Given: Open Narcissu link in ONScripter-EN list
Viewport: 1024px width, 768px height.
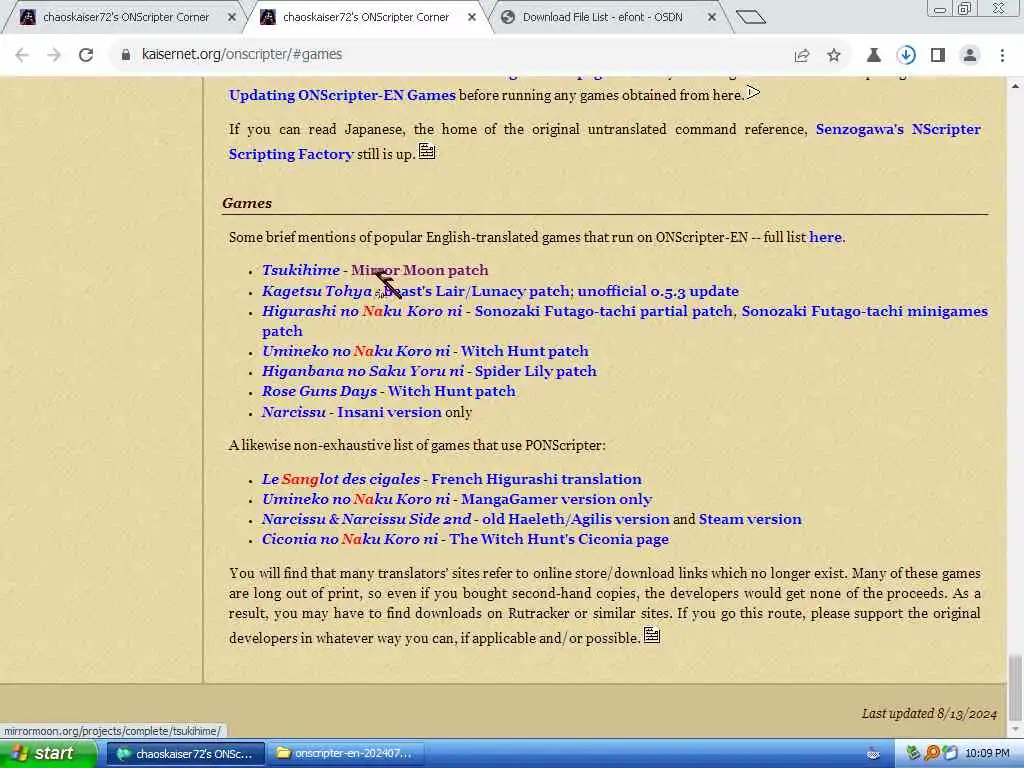Looking at the screenshot, I should [294, 412].
